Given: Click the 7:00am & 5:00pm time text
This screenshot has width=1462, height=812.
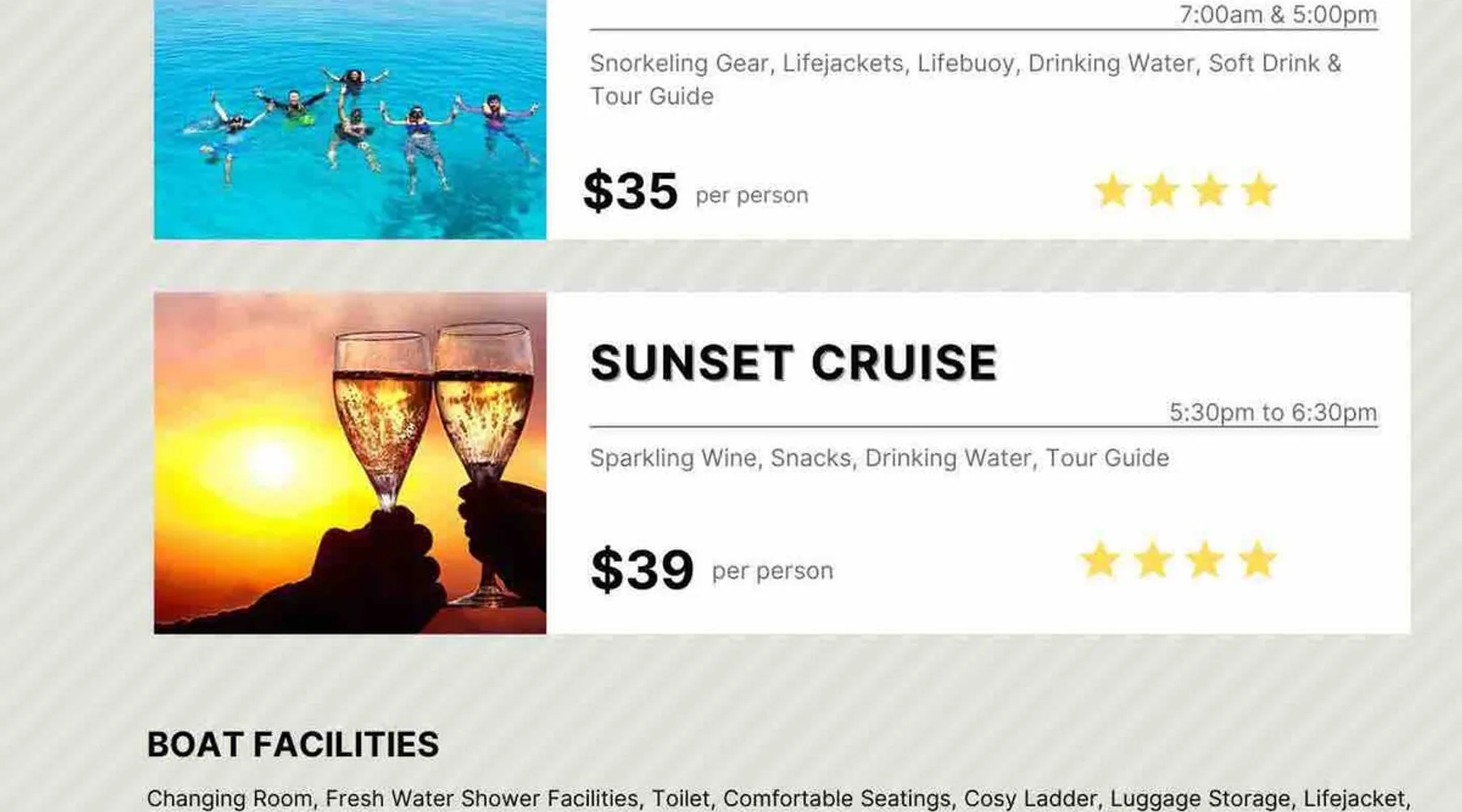Looking at the screenshot, I should (x=1278, y=15).
